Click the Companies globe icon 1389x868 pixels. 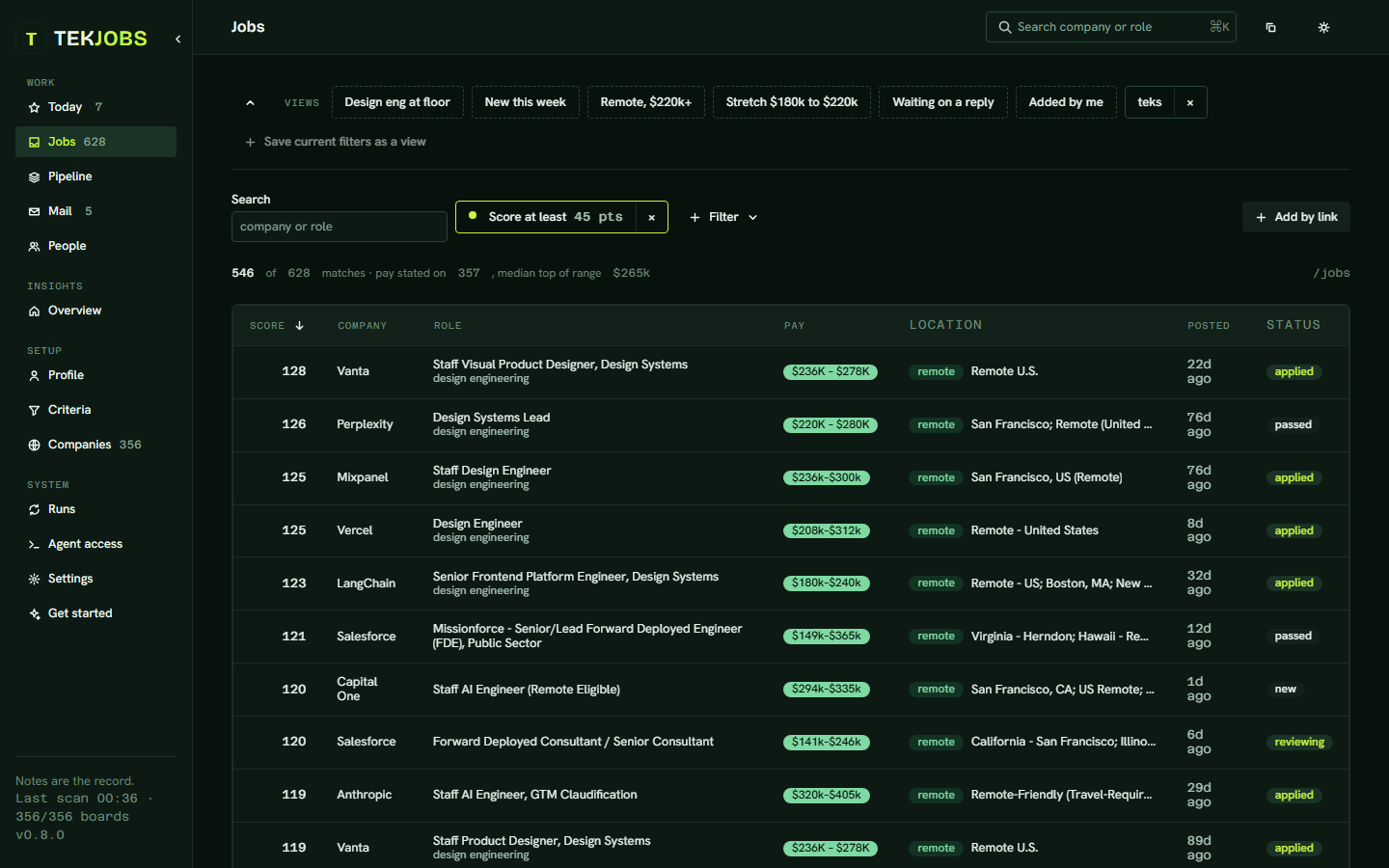click(34, 445)
